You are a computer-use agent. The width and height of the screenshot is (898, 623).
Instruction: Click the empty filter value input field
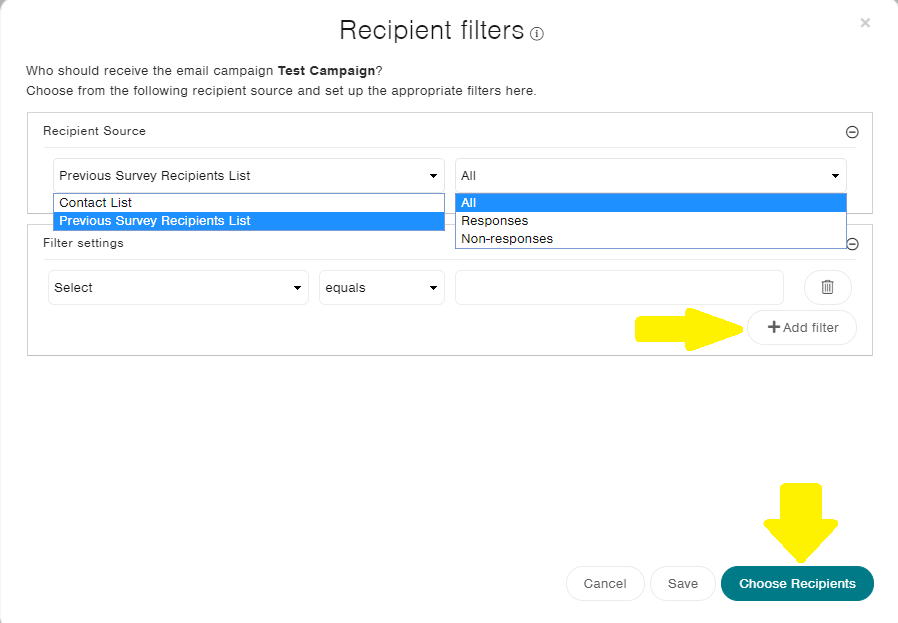point(618,287)
